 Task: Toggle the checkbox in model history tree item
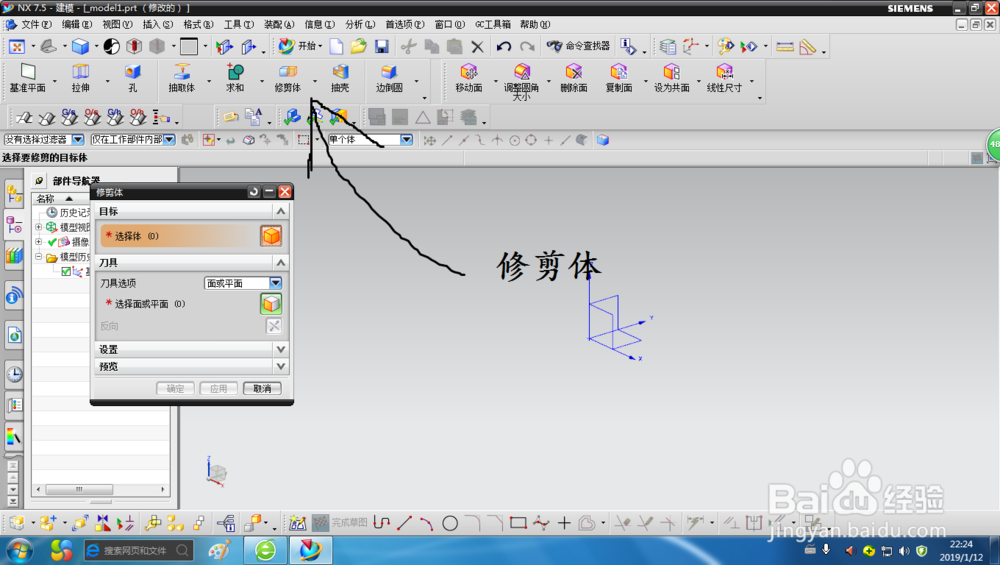point(66,272)
